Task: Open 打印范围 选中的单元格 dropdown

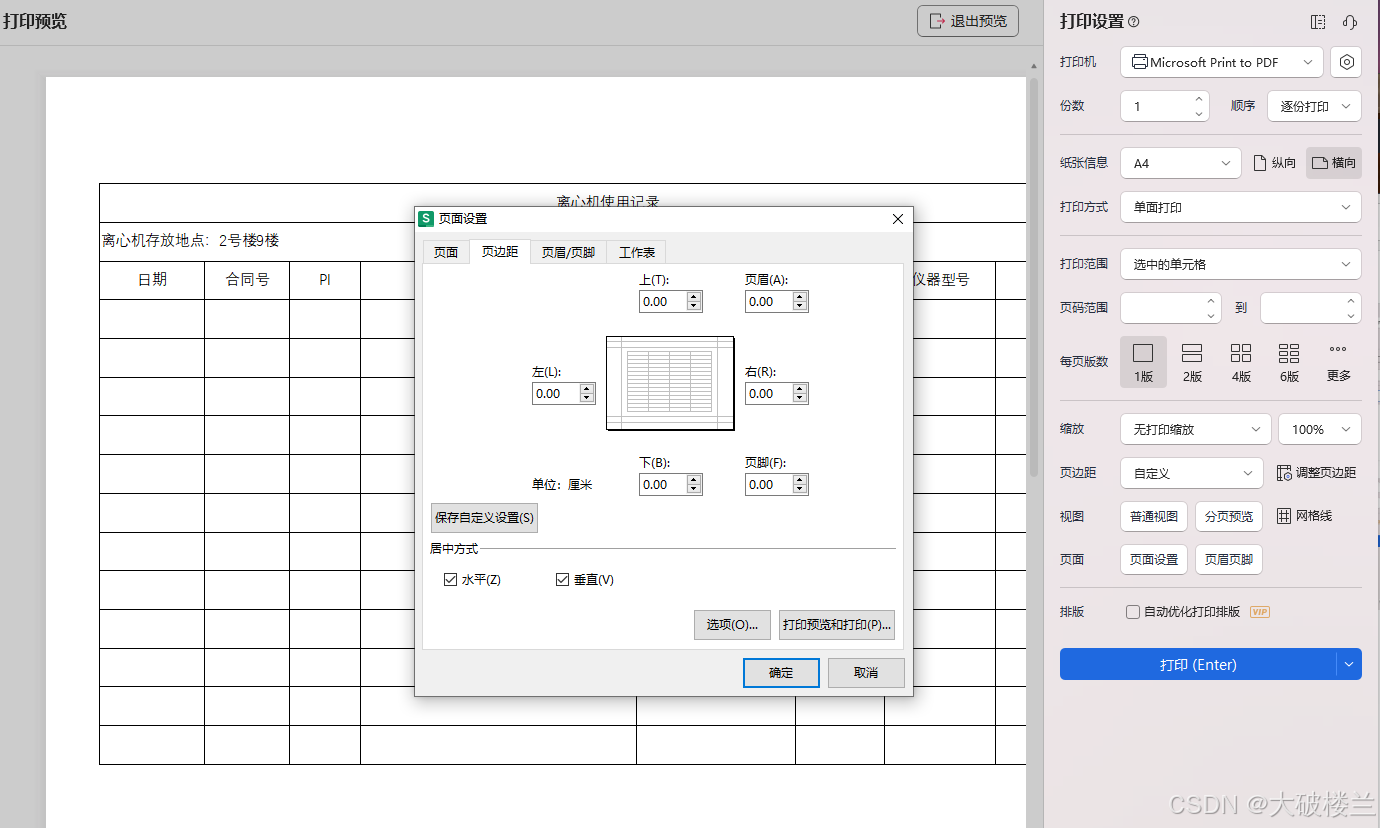Action: pos(1240,264)
